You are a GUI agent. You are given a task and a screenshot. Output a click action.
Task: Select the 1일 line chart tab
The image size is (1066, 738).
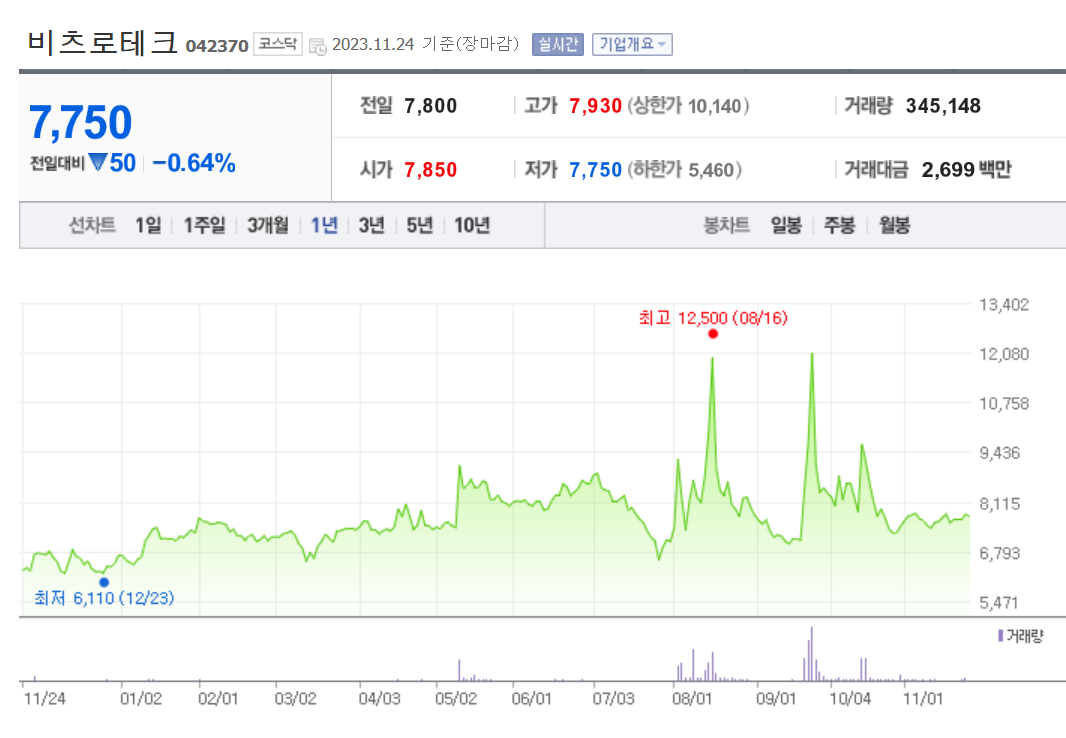[148, 225]
